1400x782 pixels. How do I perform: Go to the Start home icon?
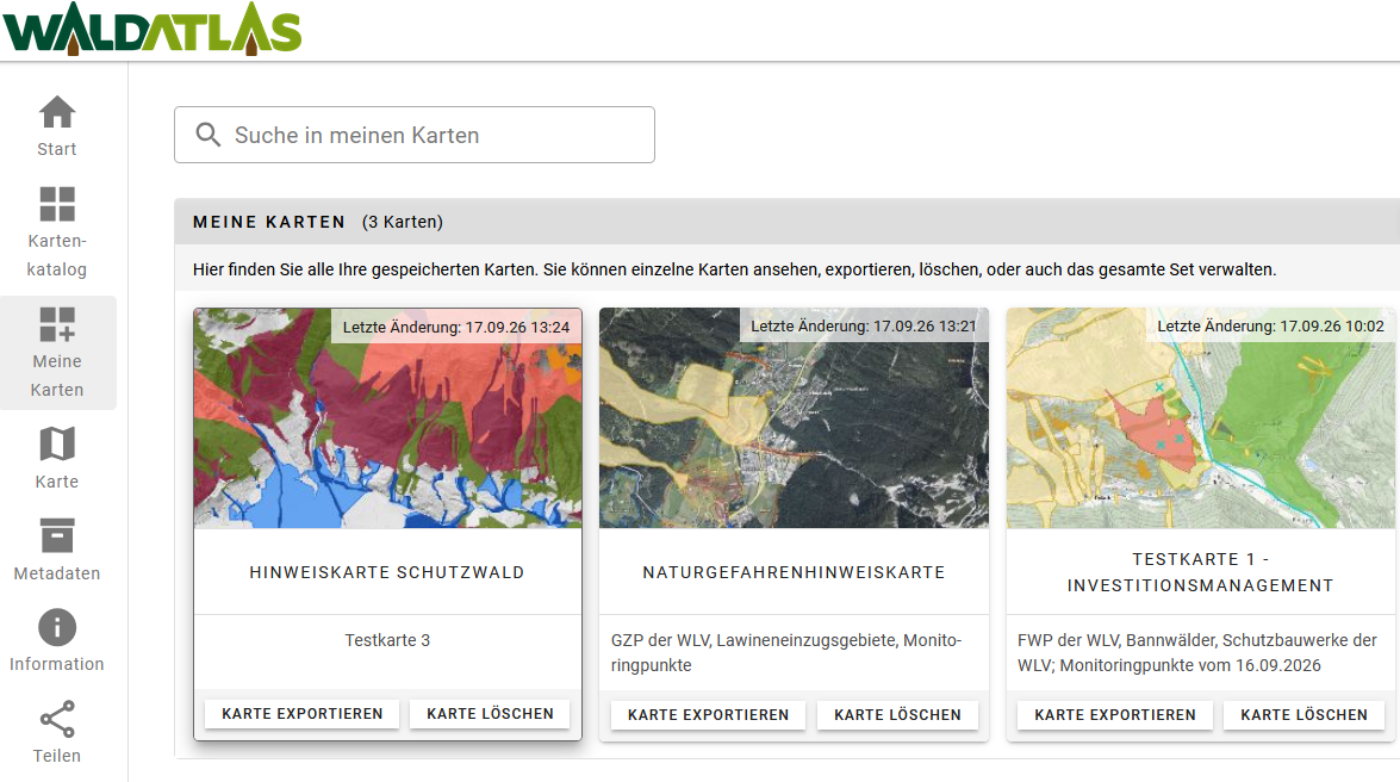(x=57, y=112)
